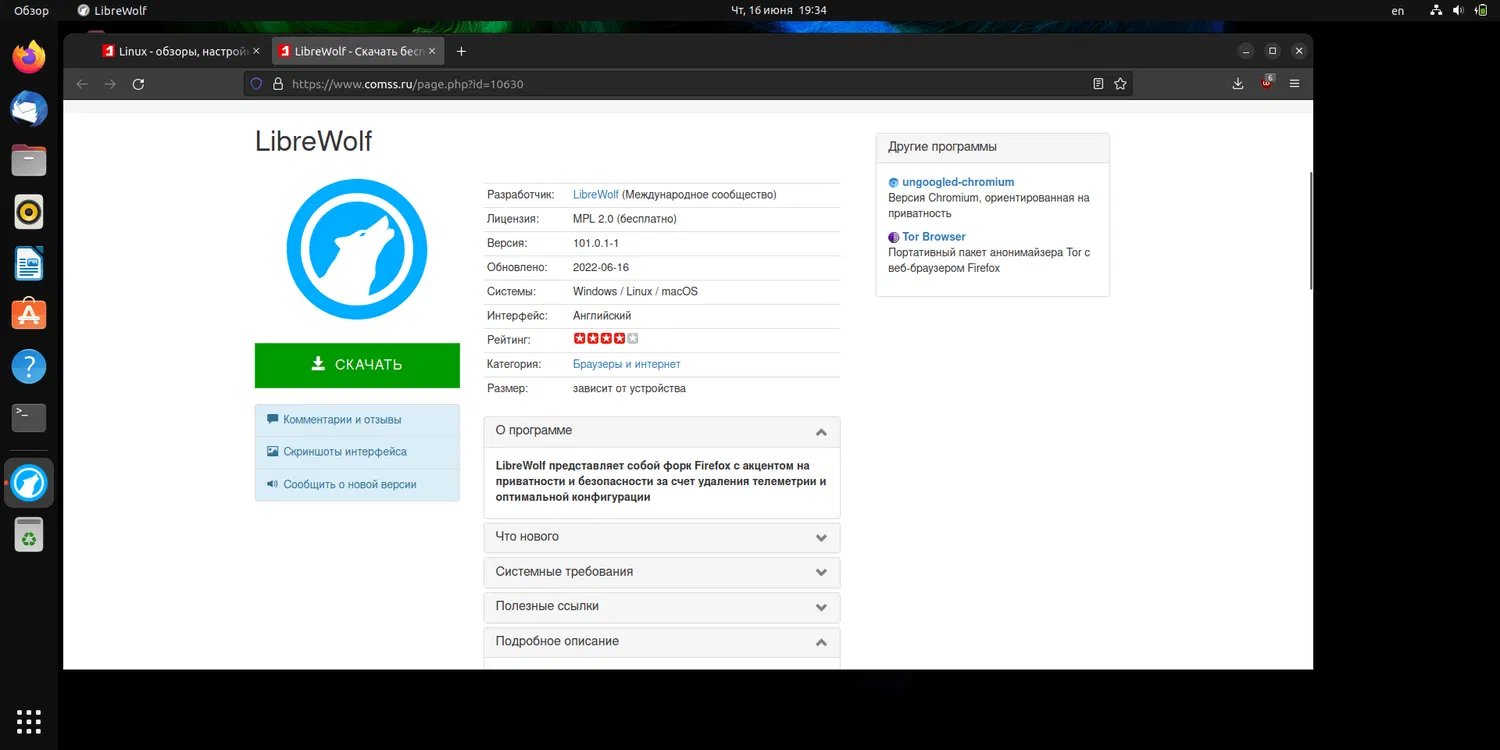
Task: Click the version text '101.0.1-1'
Action: pos(596,243)
